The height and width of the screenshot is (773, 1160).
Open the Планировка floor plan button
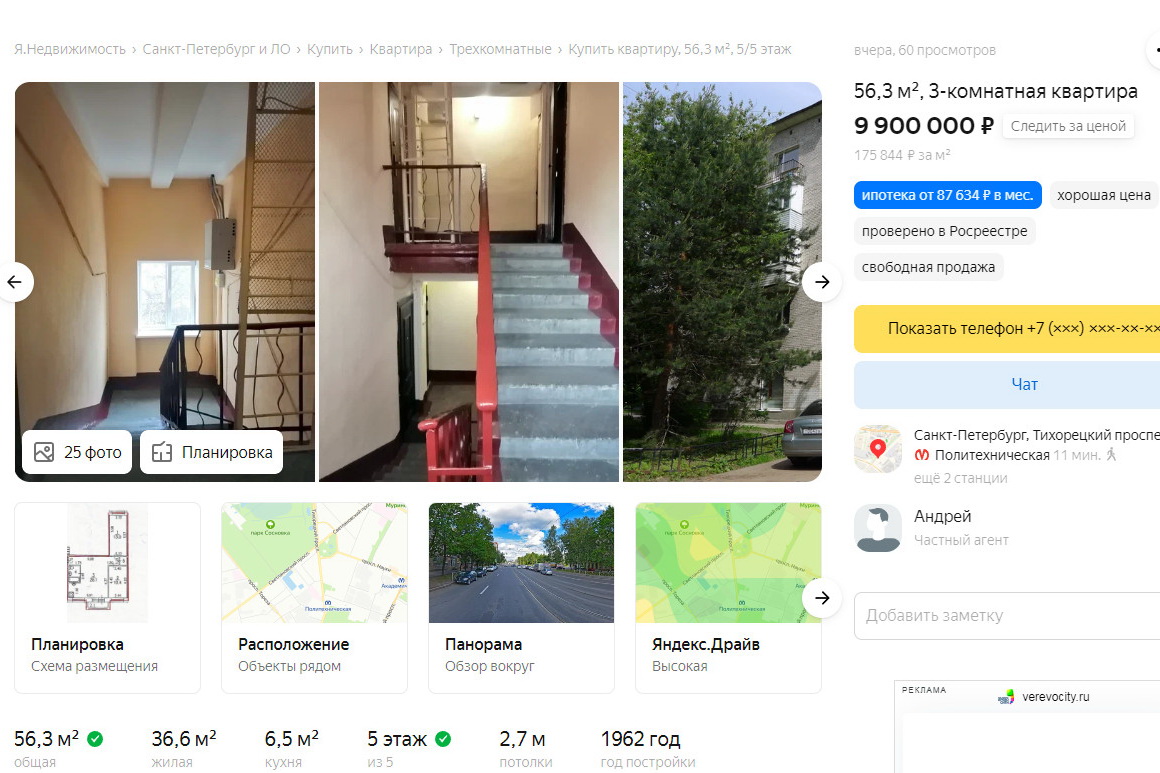(x=212, y=452)
